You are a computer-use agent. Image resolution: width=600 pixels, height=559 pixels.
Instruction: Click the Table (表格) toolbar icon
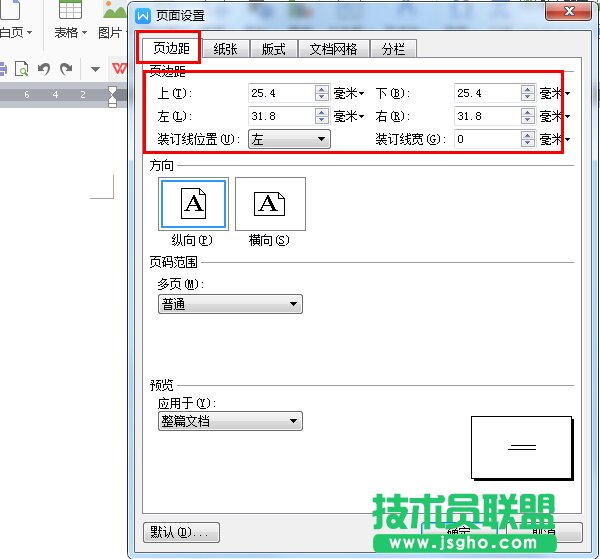click(70, 14)
